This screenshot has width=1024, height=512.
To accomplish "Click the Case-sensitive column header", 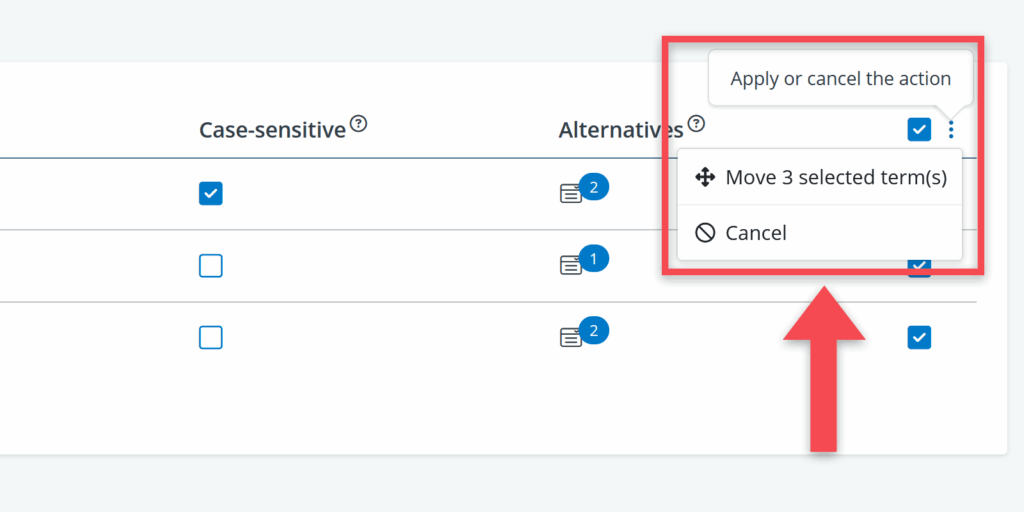I will point(272,130).
